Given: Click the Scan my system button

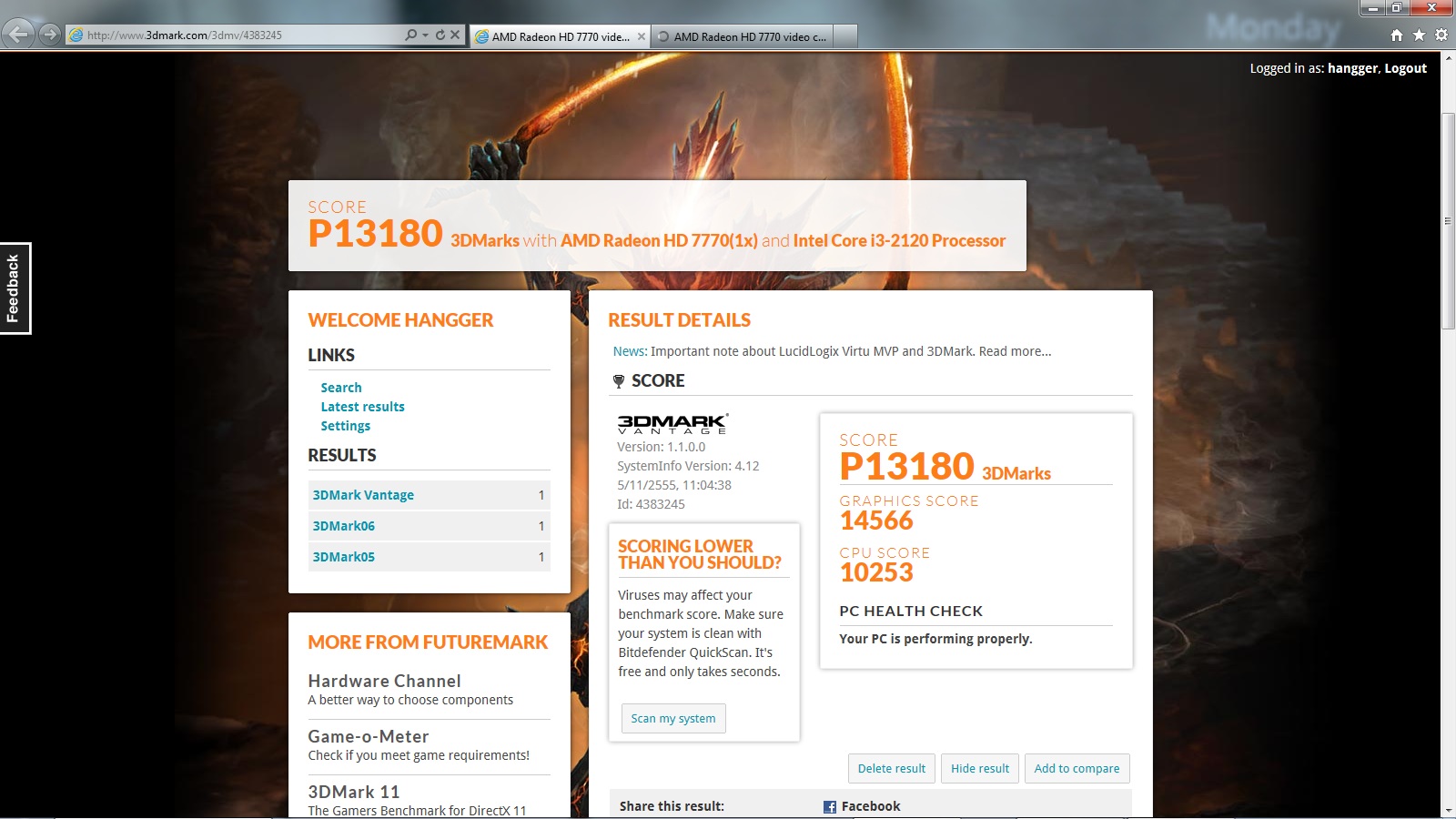Looking at the screenshot, I should pos(673,718).
